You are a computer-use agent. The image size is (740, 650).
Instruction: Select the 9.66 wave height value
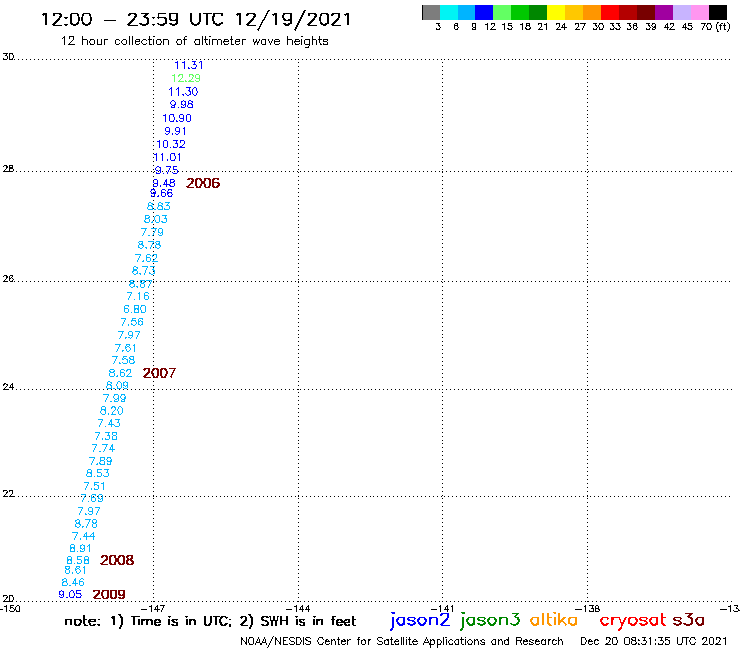point(161,193)
